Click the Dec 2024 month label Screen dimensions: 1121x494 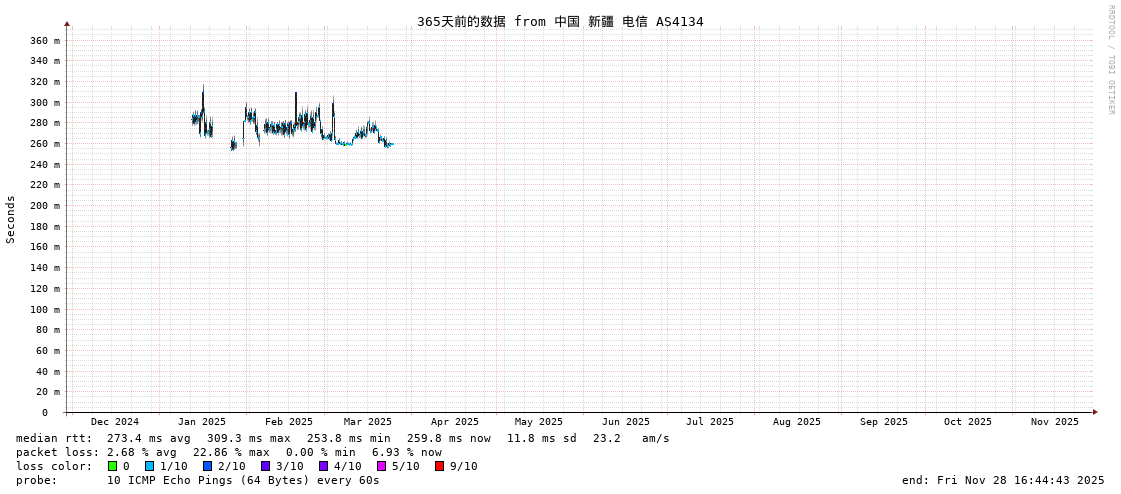pyautogui.click(x=115, y=422)
